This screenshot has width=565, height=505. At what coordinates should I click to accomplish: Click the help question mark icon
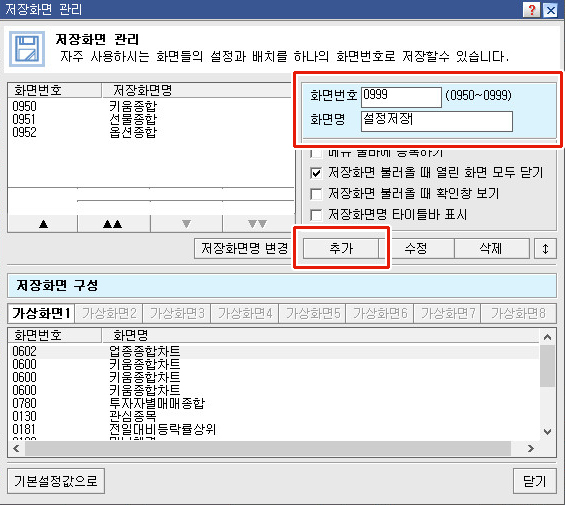click(531, 10)
